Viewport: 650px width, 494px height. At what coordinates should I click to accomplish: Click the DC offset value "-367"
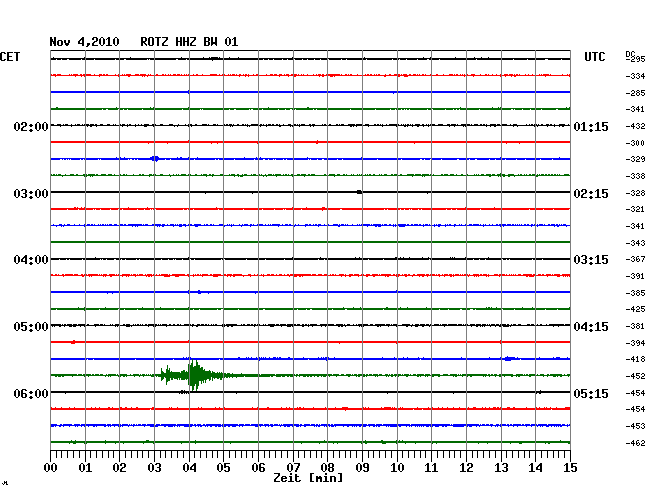coord(635,259)
